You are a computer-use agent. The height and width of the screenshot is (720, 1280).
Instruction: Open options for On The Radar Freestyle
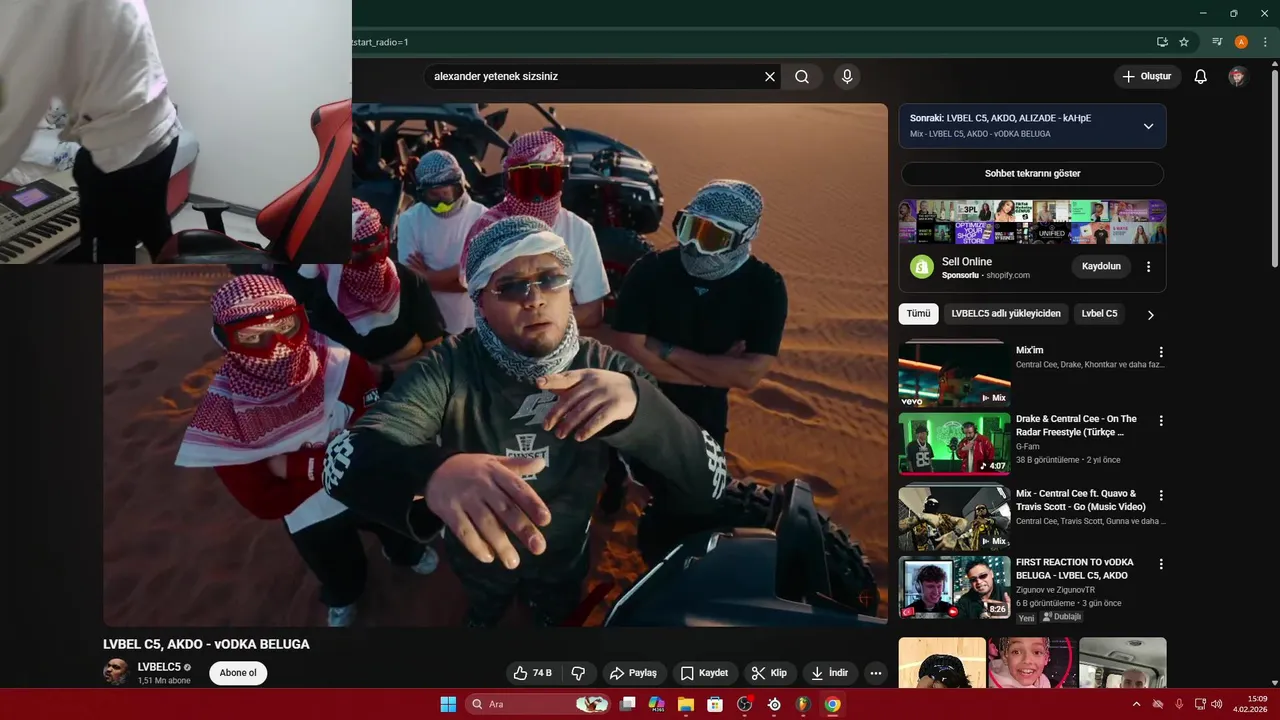[1161, 421]
